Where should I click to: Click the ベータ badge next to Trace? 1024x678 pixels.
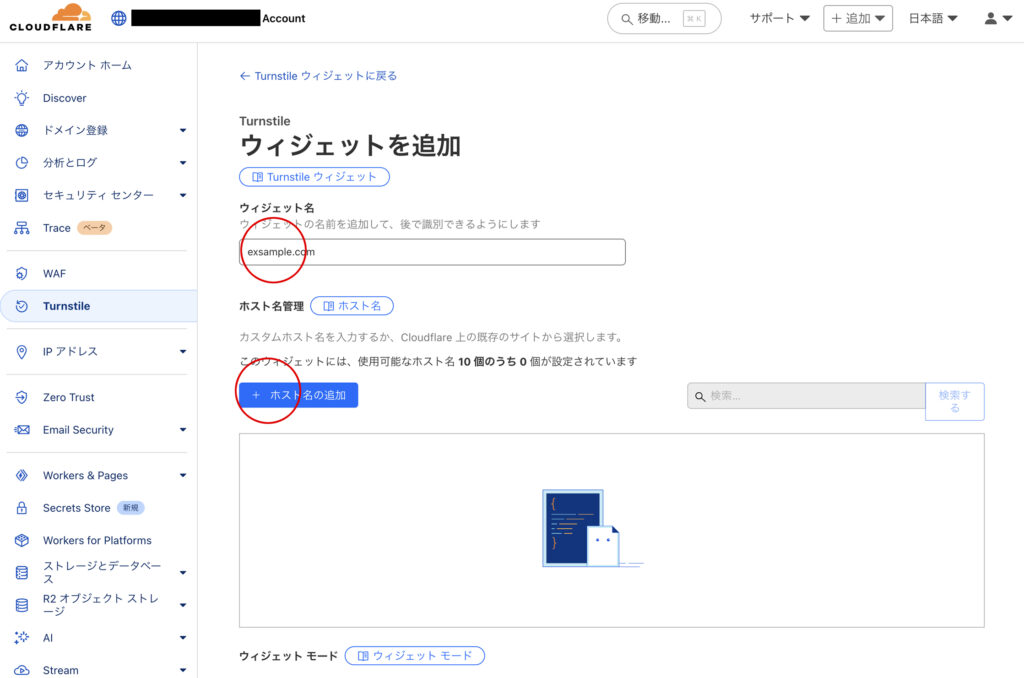95,228
